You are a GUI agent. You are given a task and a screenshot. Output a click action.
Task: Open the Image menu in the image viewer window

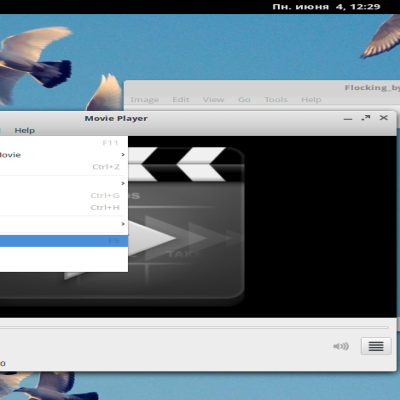coord(145,100)
